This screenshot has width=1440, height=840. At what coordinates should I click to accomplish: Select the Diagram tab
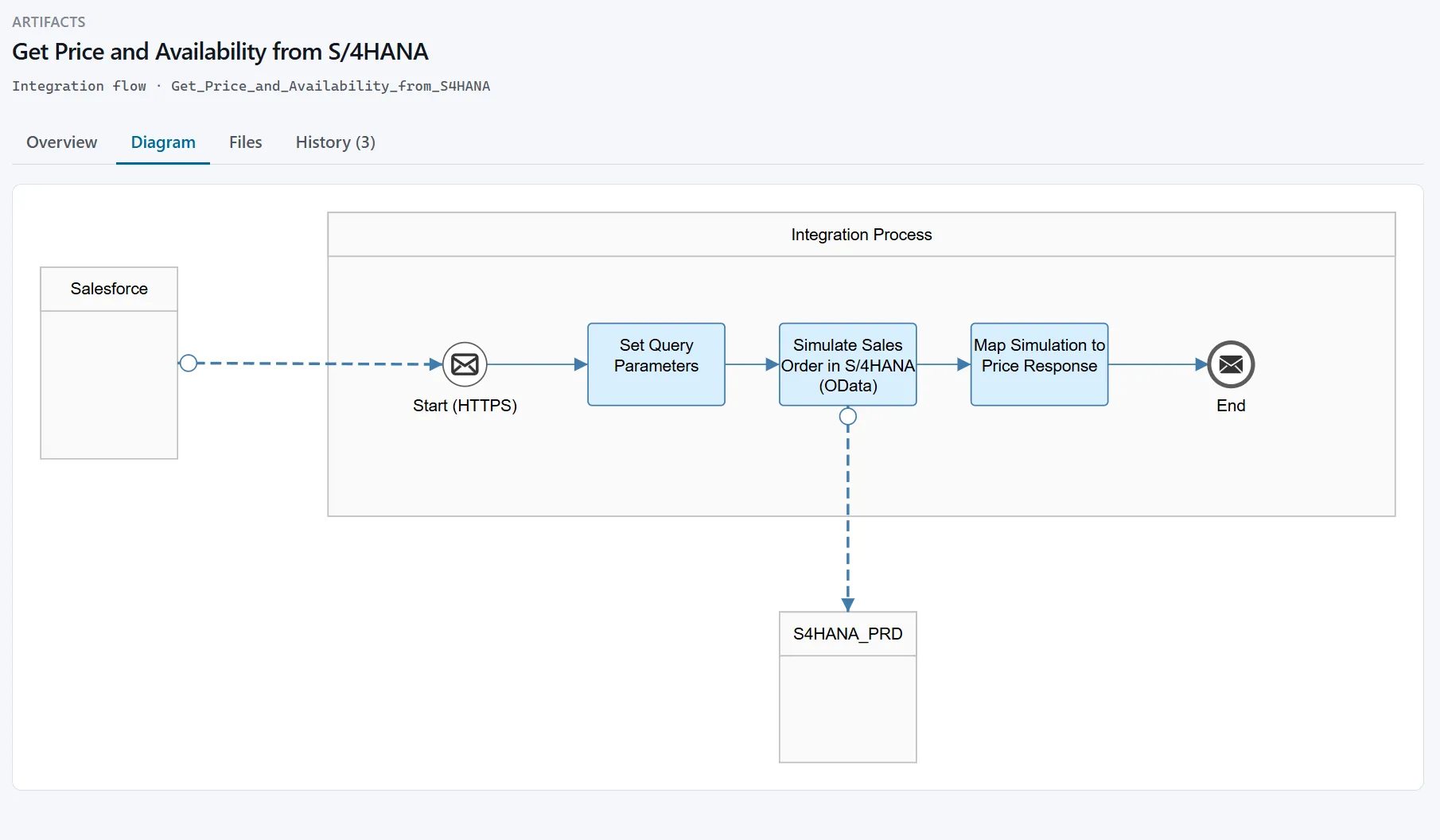click(163, 142)
